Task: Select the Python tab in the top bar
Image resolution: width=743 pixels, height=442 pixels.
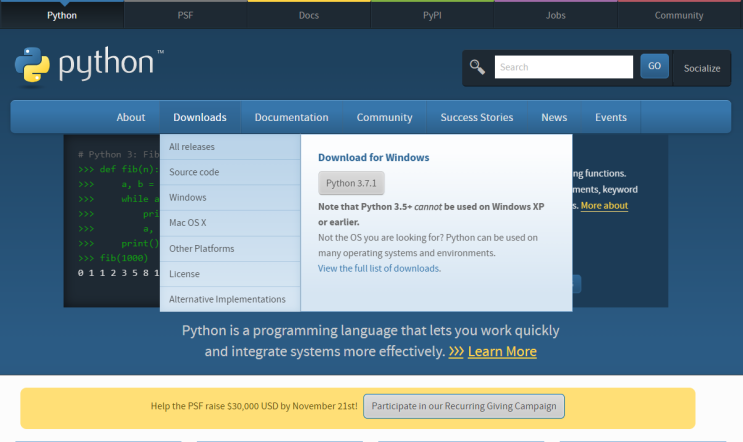Action: [62, 15]
